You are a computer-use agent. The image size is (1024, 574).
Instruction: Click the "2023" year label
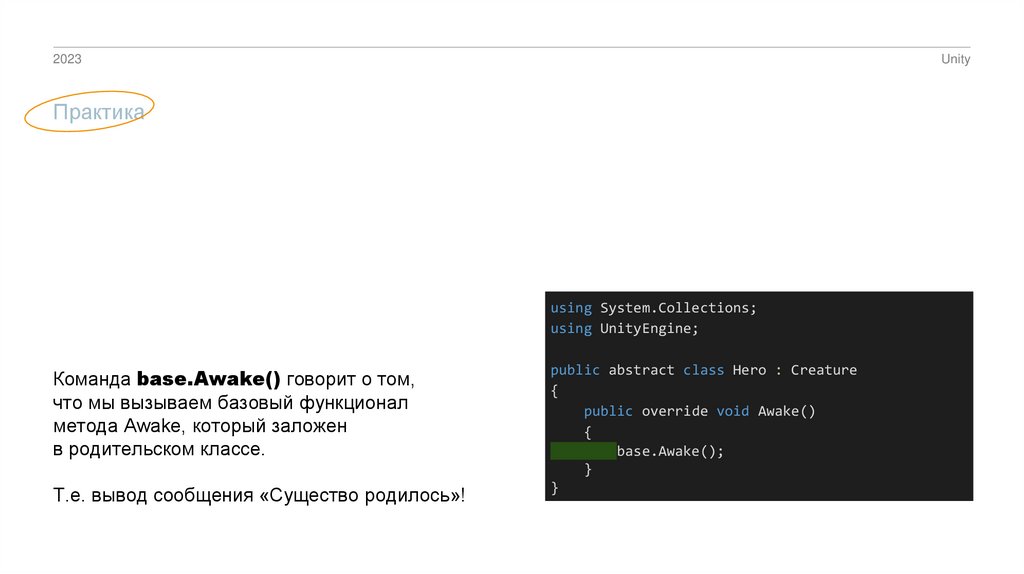(x=67, y=60)
